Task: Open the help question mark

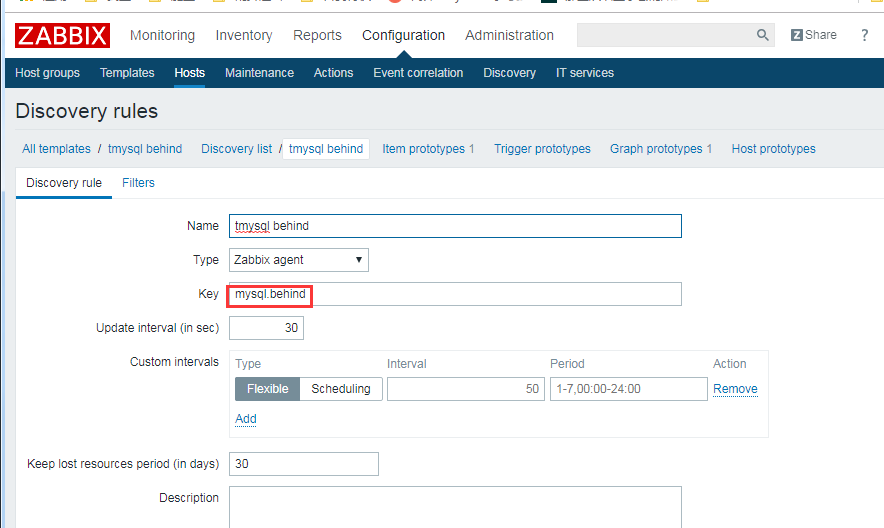Action: point(864,35)
